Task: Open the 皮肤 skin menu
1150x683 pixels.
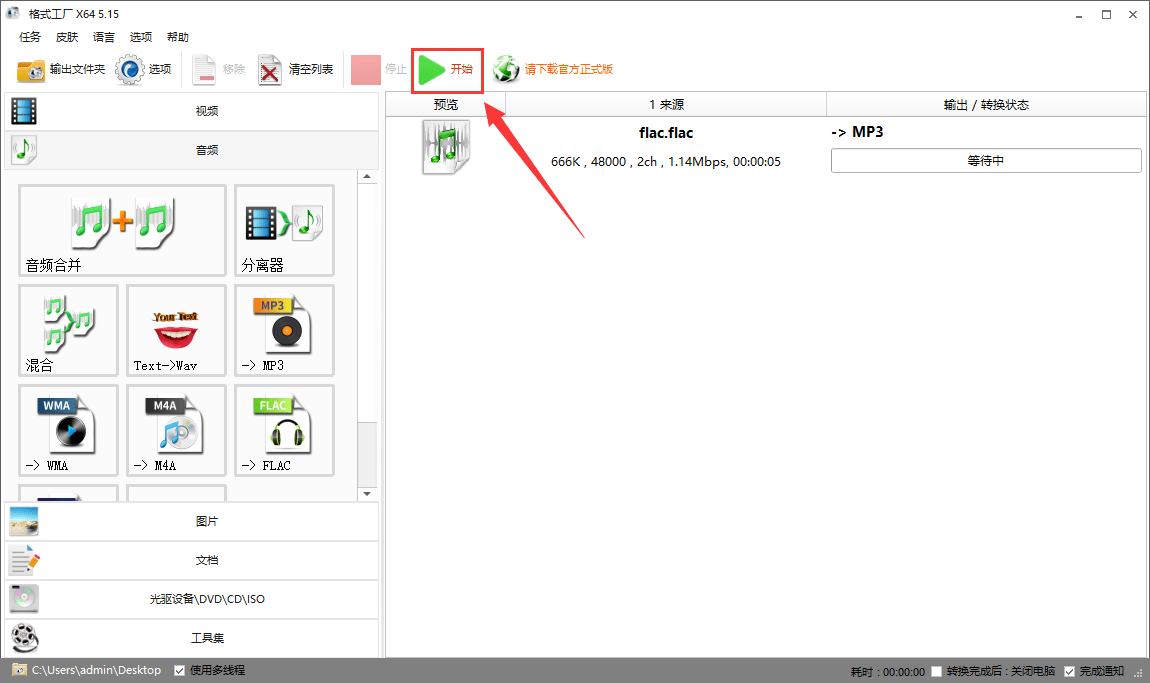Action: pyautogui.click(x=66, y=36)
